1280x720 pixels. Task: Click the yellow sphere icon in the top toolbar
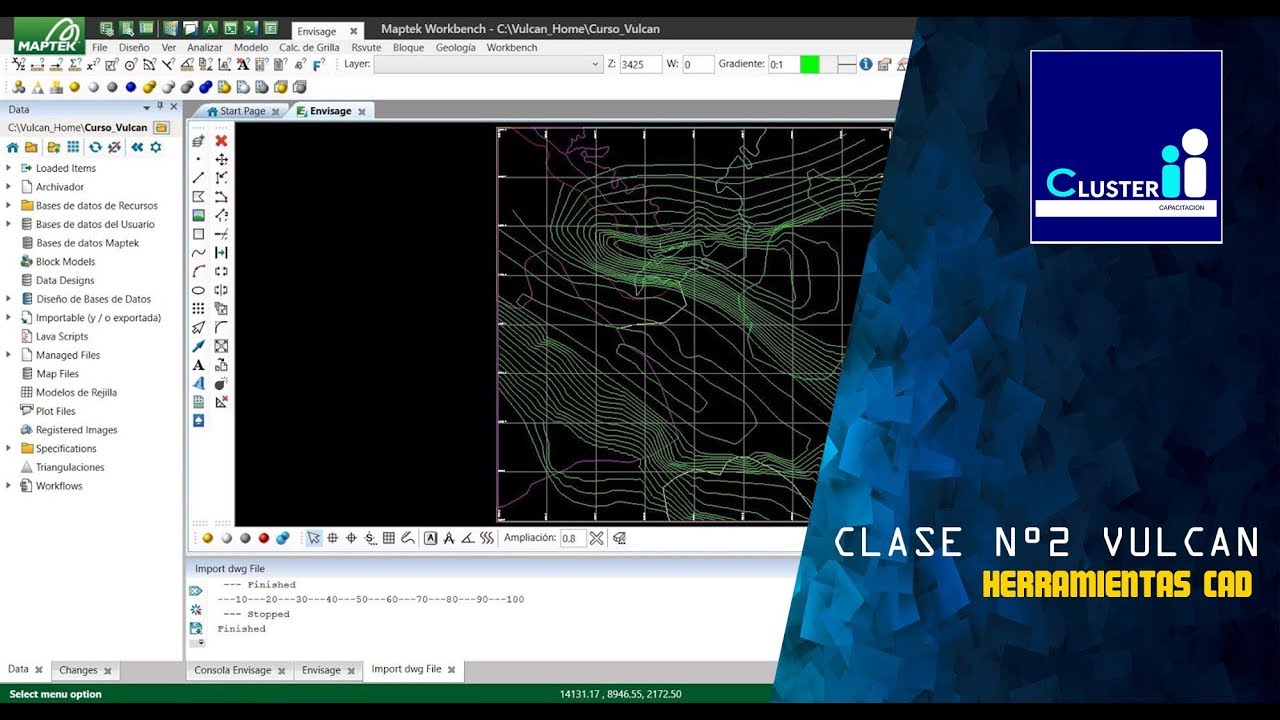74,87
